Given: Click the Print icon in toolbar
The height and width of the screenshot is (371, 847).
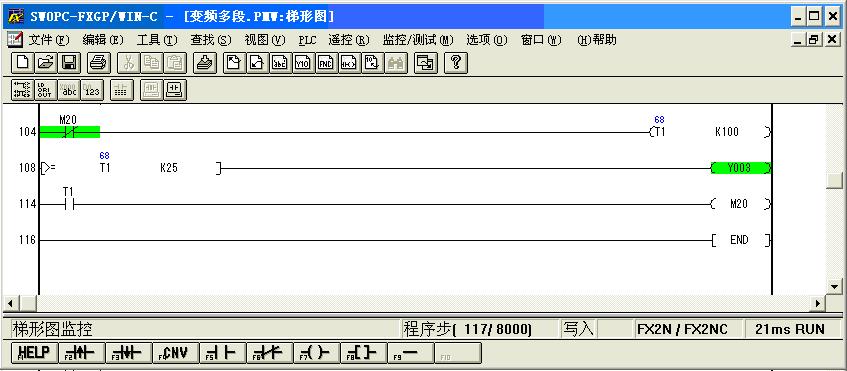Looking at the screenshot, I should 99,63.
